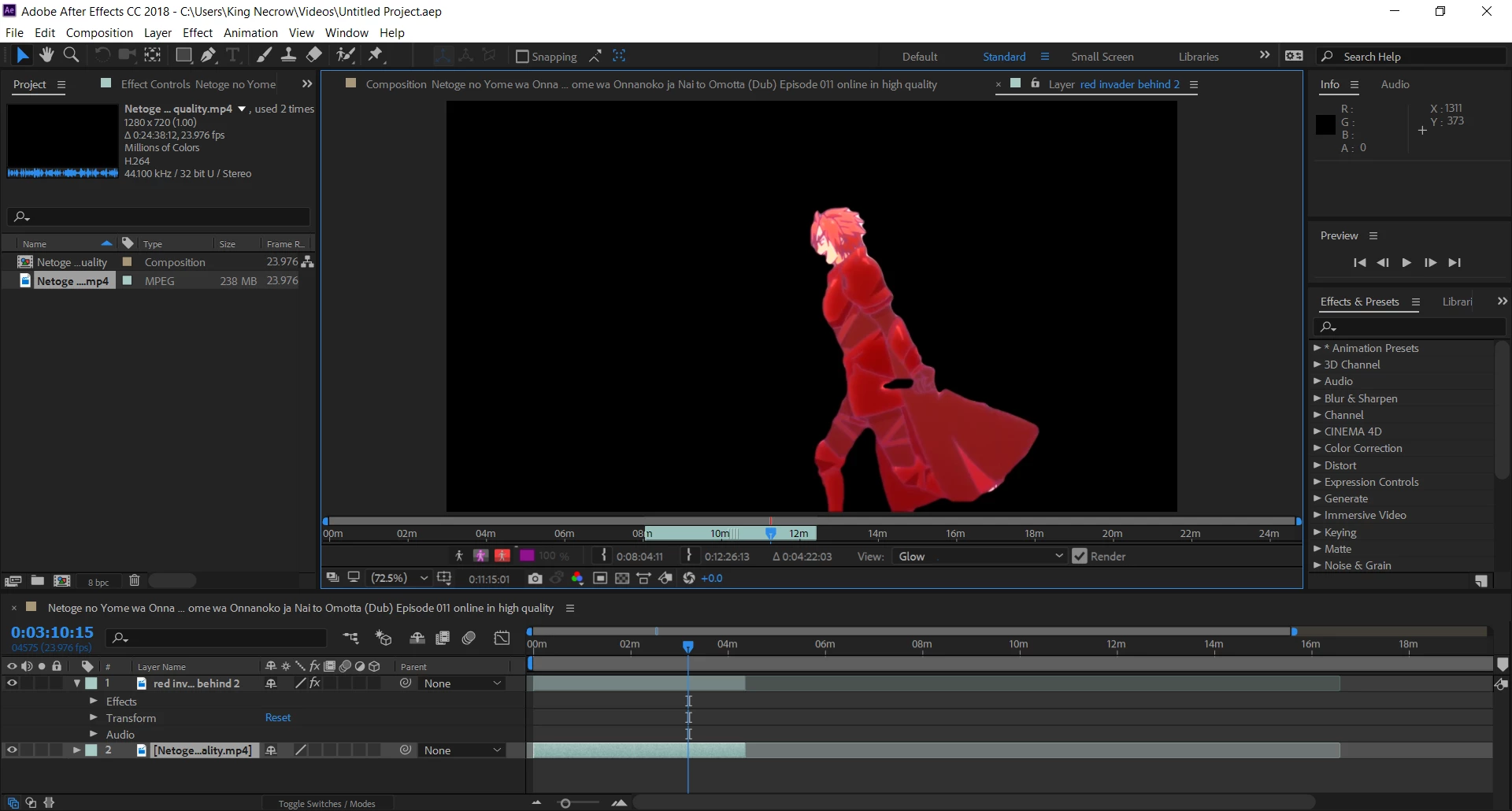The image size is (1512, 811).
Task: Take a snapshot with camera icon
Action: 535,578
